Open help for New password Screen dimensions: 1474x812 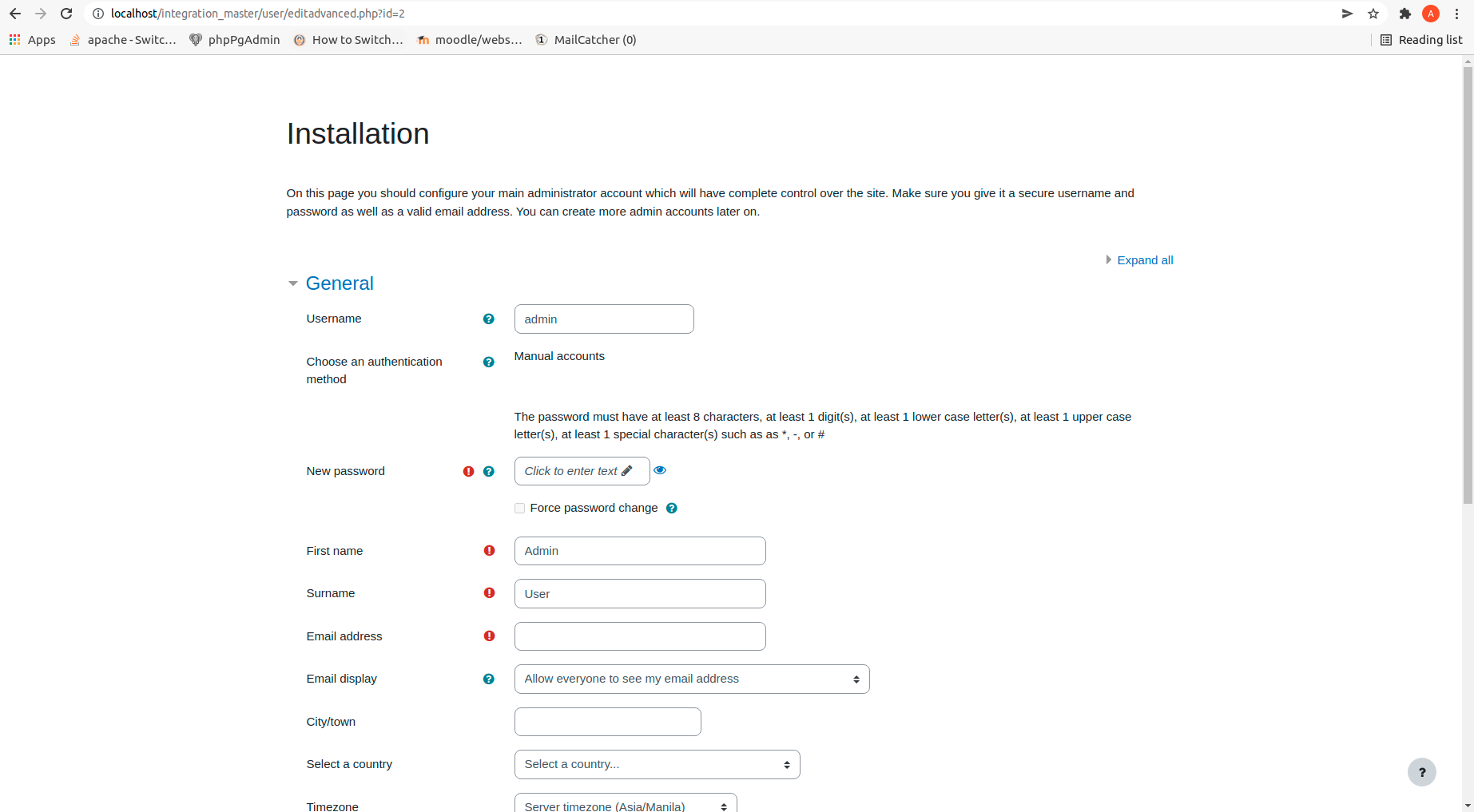[489, 471]
